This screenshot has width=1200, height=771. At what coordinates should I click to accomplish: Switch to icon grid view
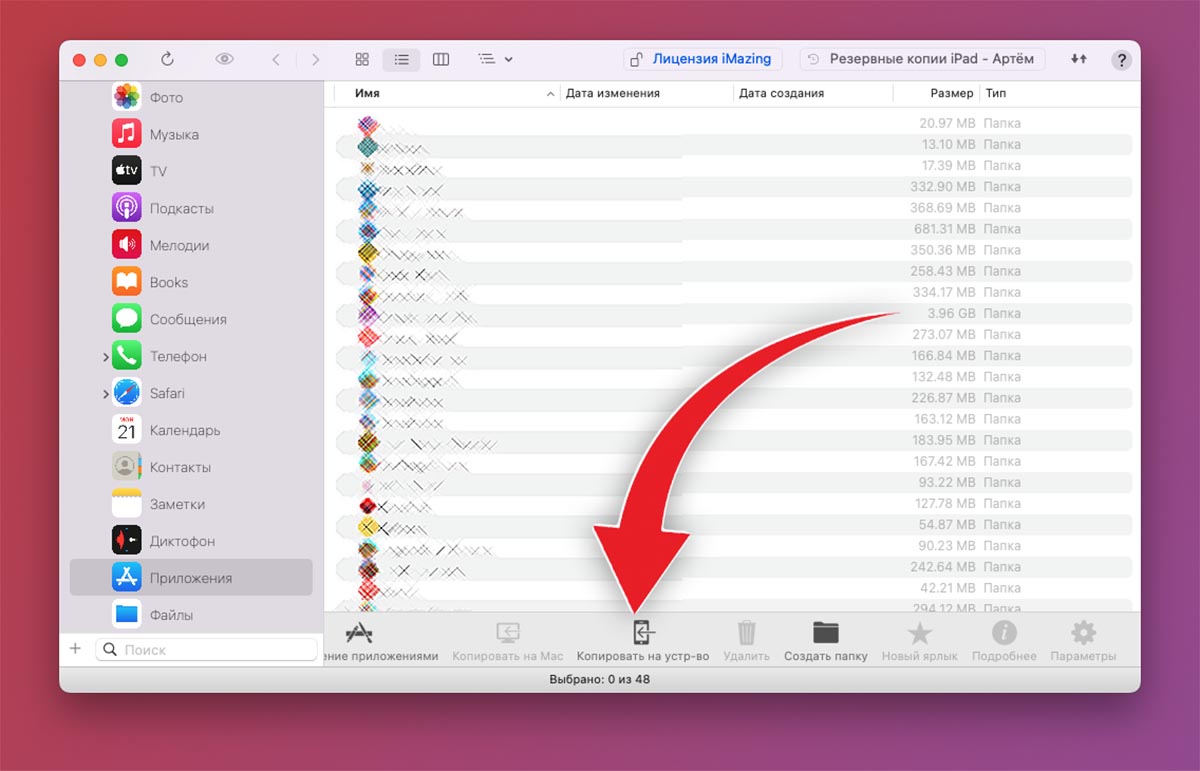tap(362, 59)
